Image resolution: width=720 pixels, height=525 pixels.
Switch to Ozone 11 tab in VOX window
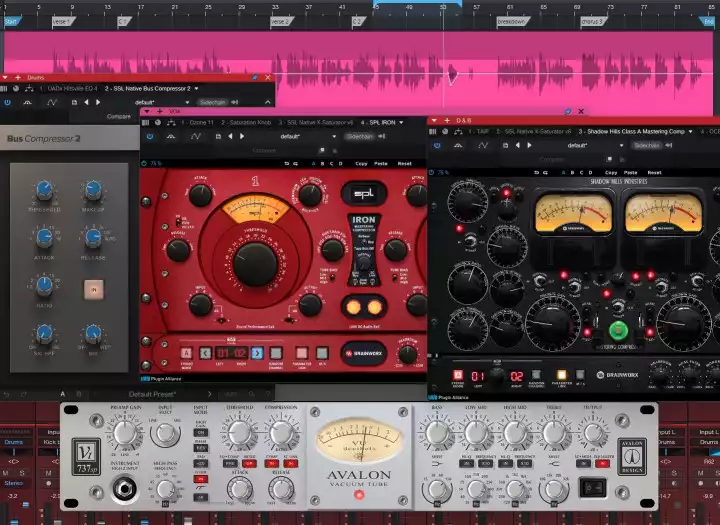click(x=197, y=123)
